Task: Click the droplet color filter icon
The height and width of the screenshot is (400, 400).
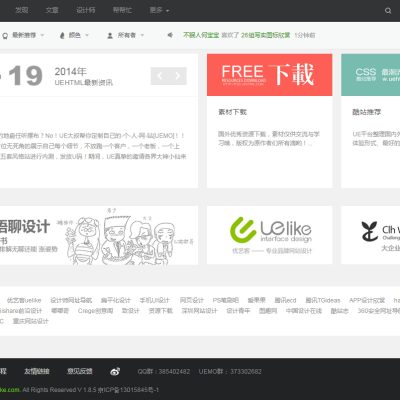Action: pos(62,35)
